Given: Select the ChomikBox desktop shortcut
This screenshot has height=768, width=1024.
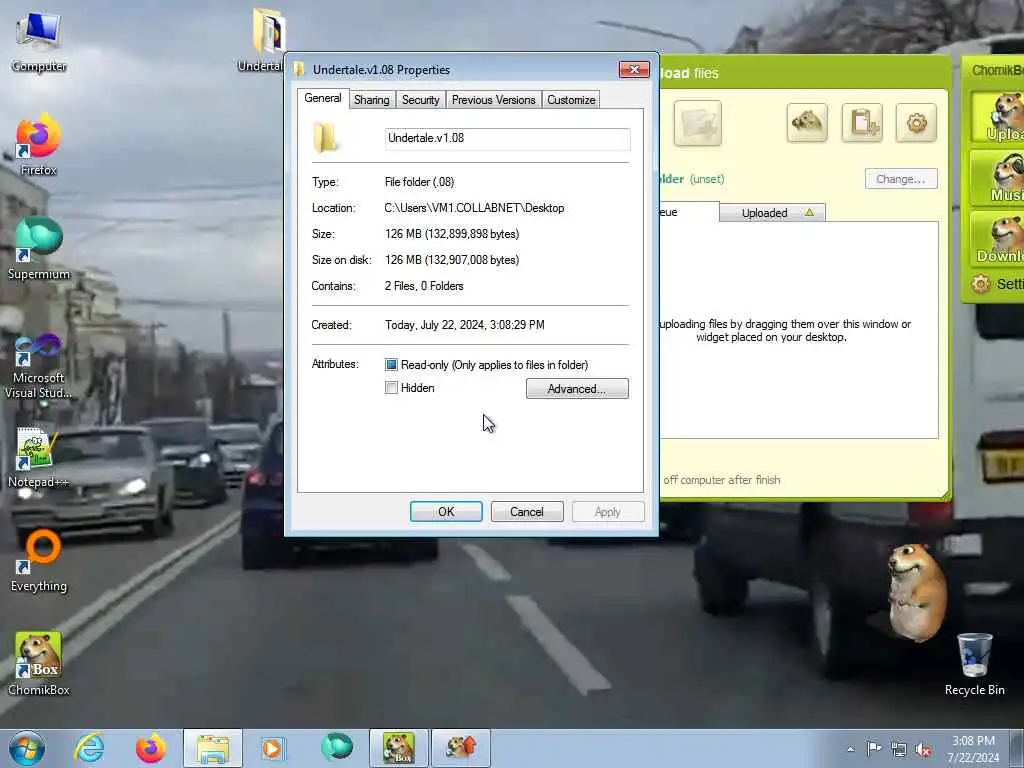Looking at the screenshot, I should tap(39, 664).
